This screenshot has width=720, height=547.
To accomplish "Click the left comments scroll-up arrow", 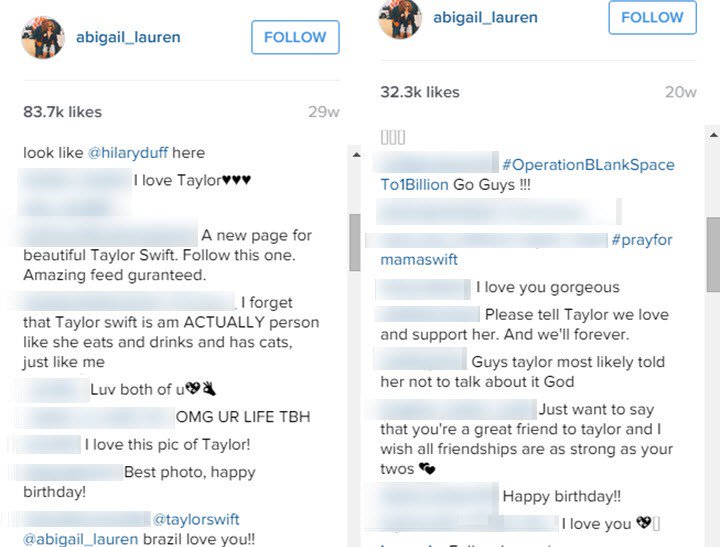I will click(356, 155).
